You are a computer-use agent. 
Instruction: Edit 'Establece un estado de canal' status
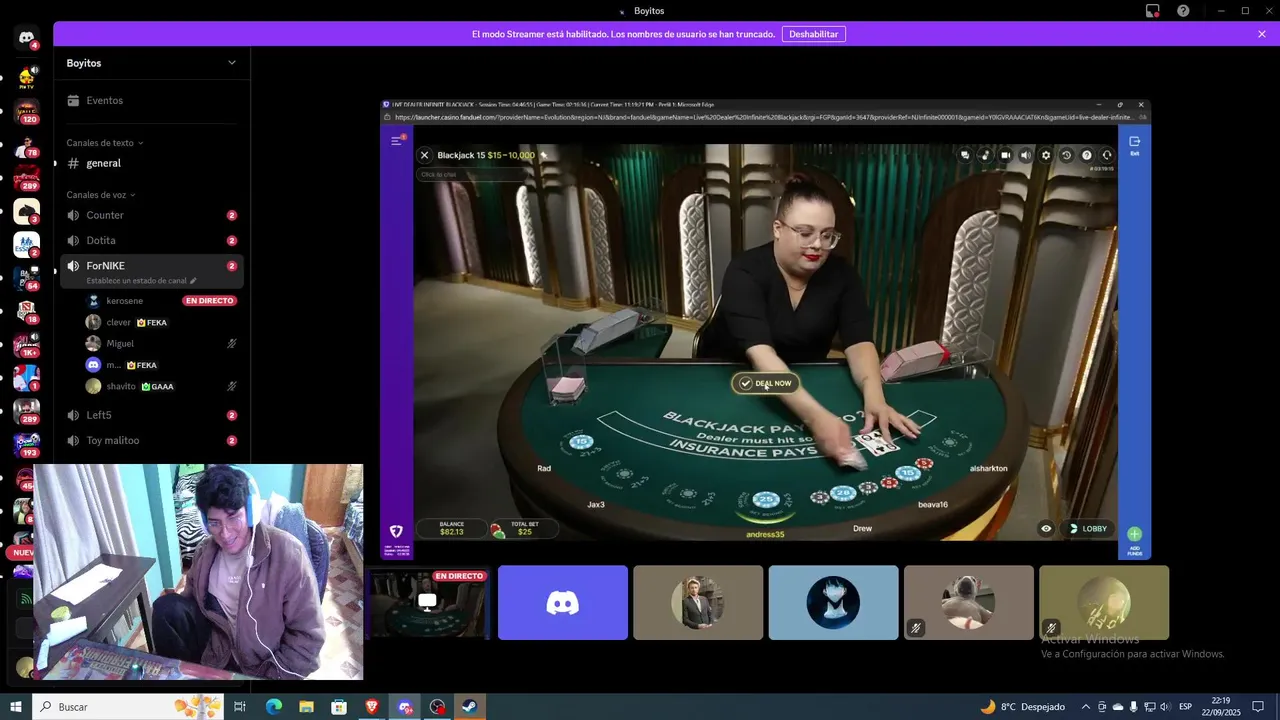141,281
